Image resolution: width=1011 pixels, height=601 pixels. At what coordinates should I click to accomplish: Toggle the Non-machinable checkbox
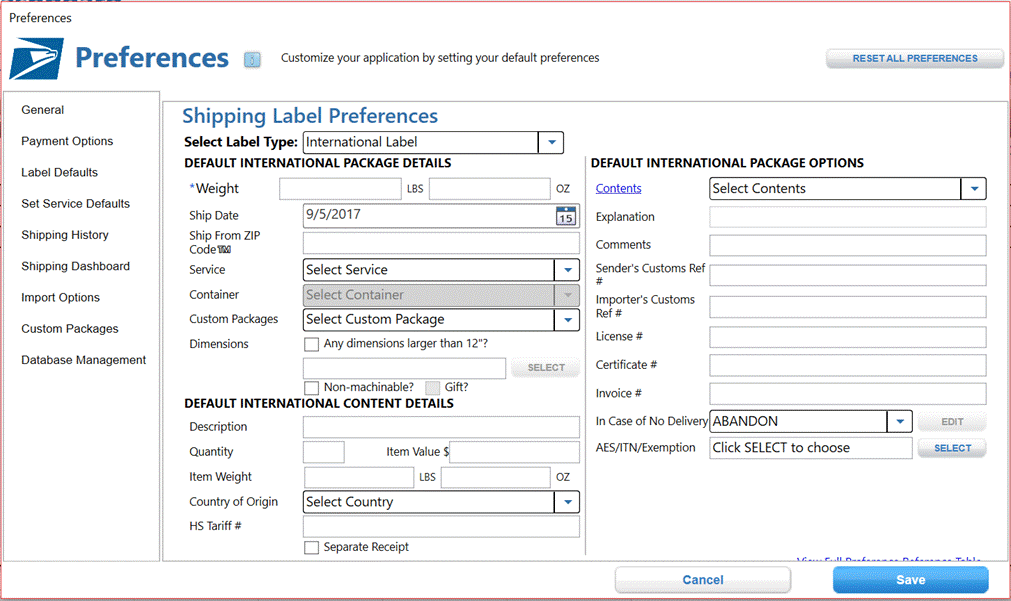click(311, 388)
